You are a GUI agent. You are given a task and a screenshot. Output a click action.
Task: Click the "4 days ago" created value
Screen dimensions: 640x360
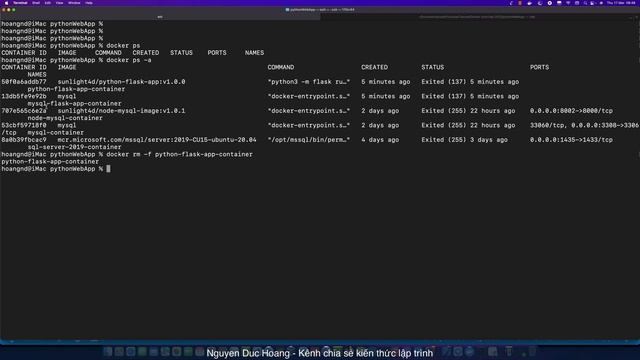pyautogui.click(x=380, y=140)
